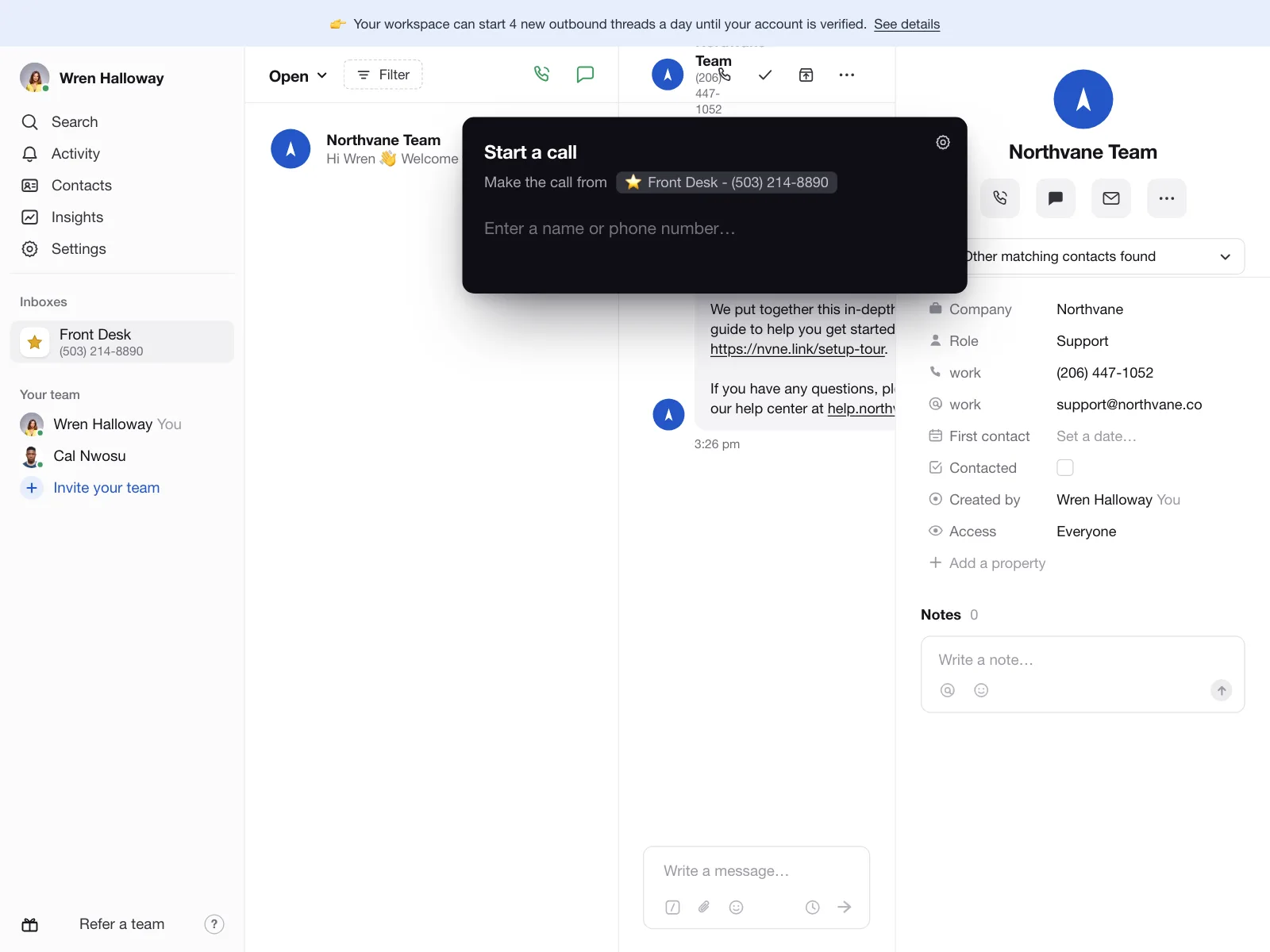Start a new message with the green chat icon
Screen dimensions: 1270x952
point(585,75)
